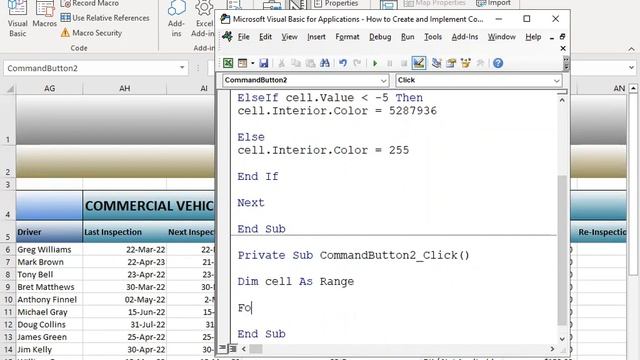The width and height of the screenshot is (640, 360).
Task: Toggle Design Mode icon
Action: 419,63
